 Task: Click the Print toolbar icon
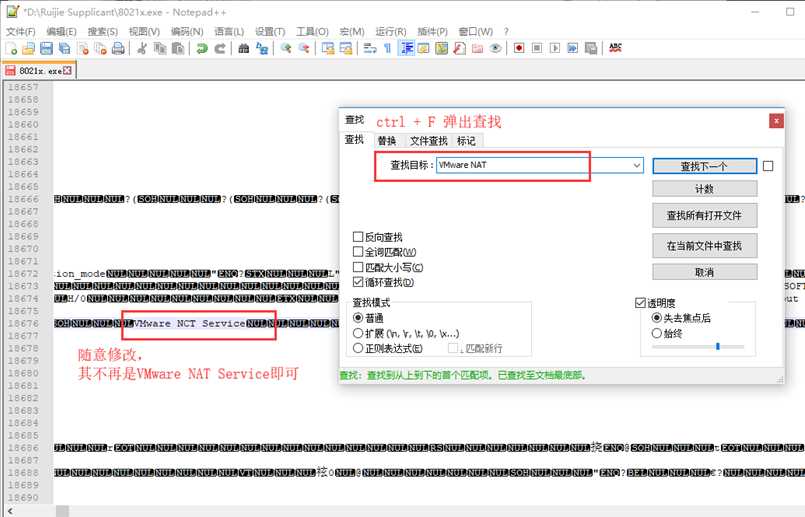(x=118, y=48)
